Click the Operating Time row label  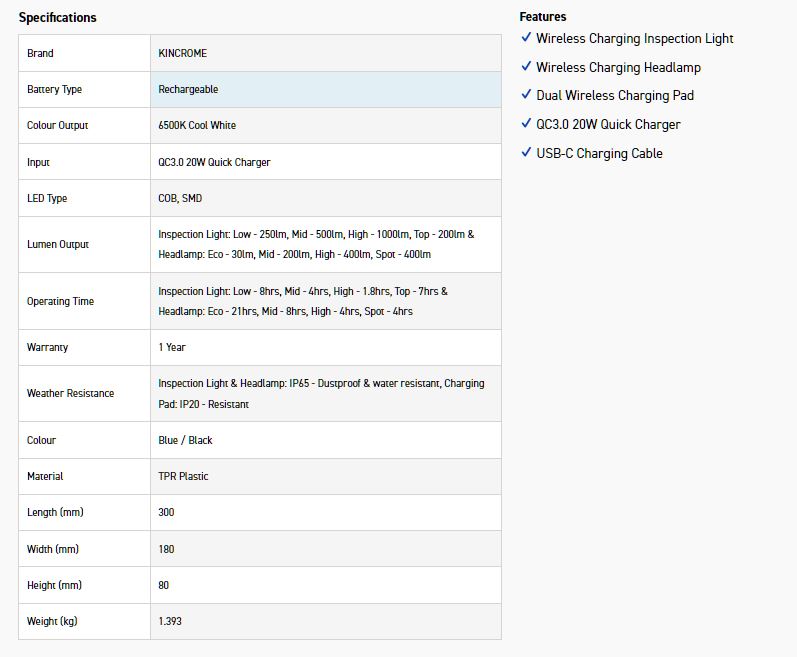pyautogui.click(x=60, y=301)
